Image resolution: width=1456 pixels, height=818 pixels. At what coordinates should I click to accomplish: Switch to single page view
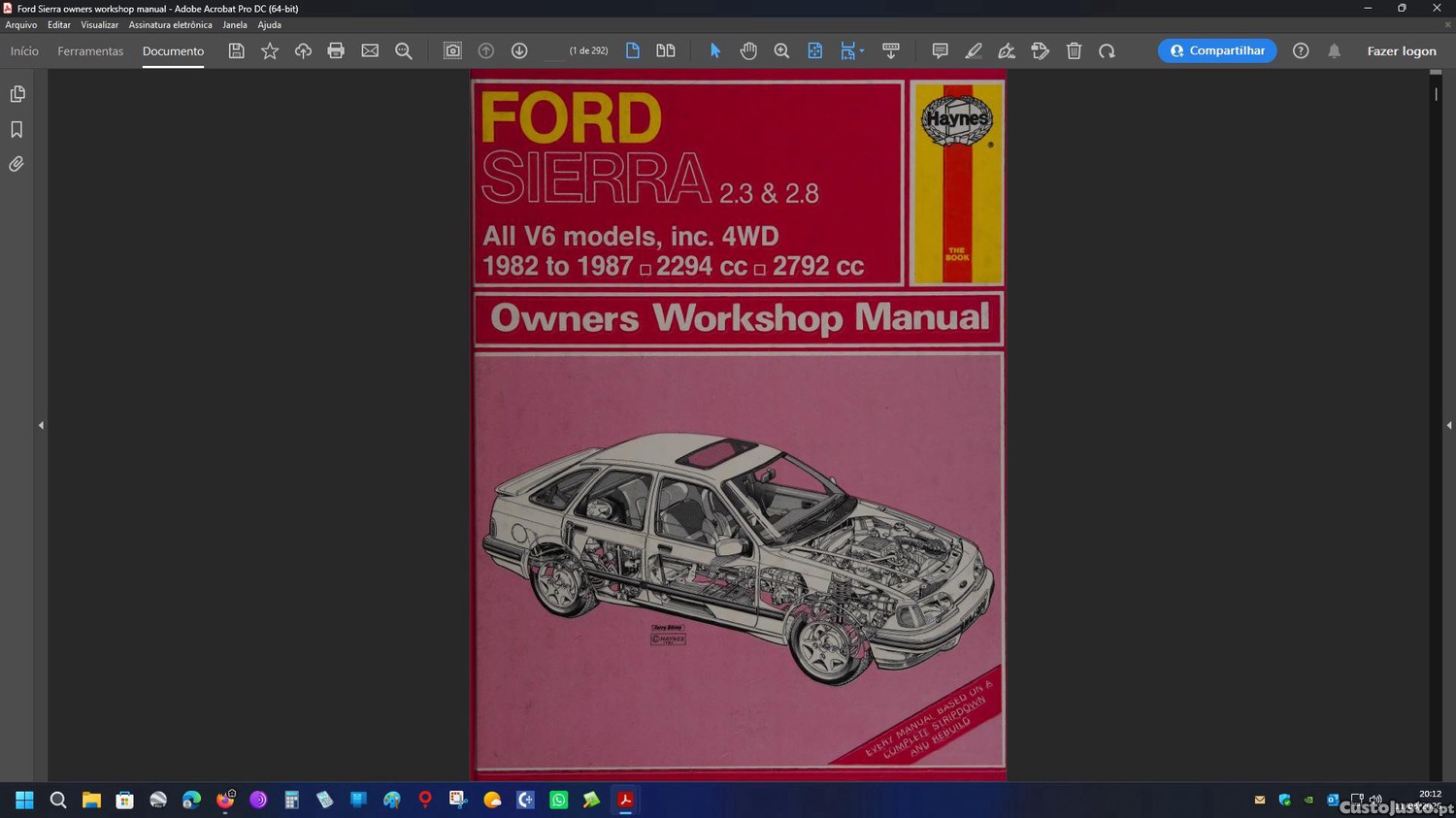[x=633, y=50]
